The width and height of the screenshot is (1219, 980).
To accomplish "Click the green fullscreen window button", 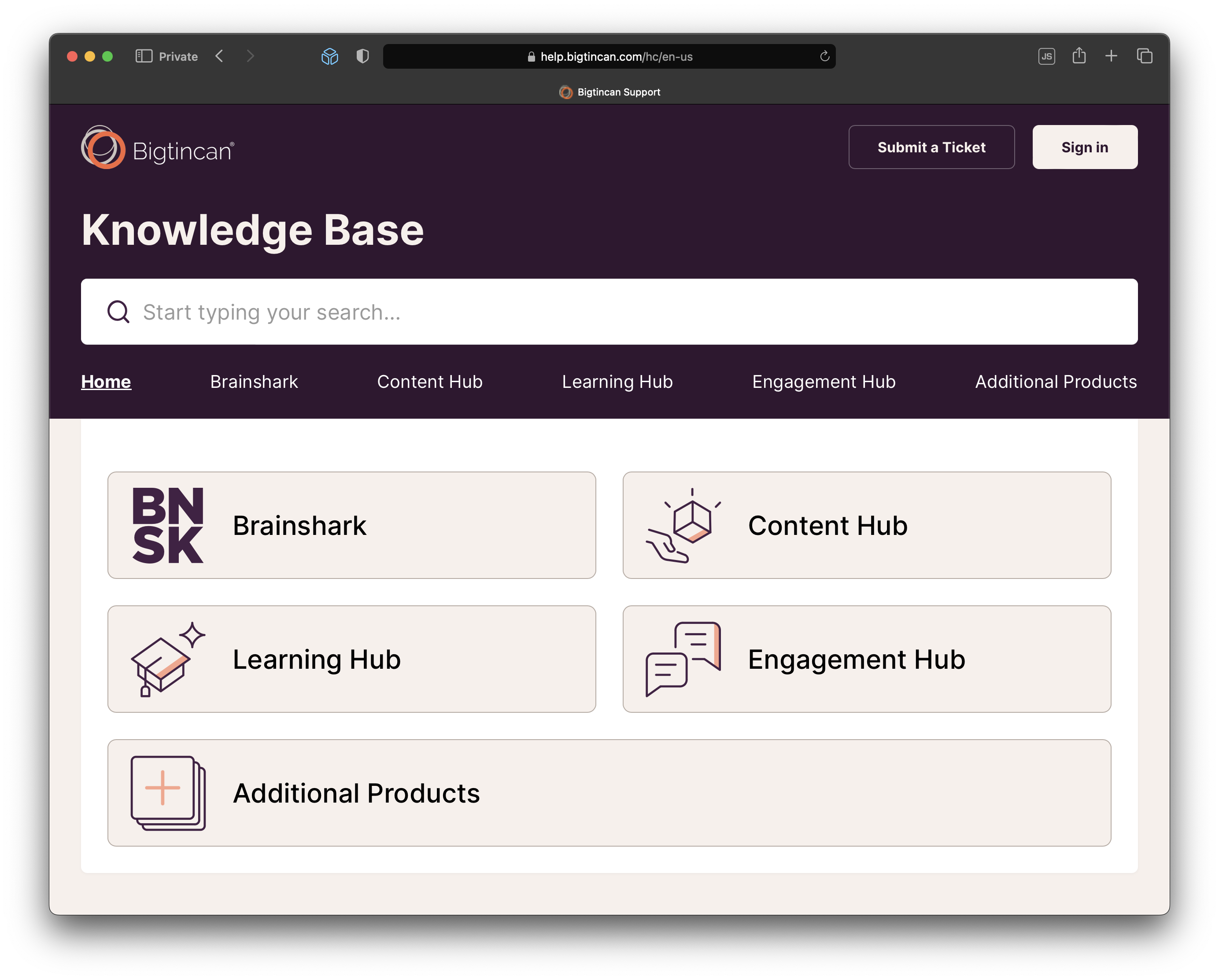I will [107, 56].
